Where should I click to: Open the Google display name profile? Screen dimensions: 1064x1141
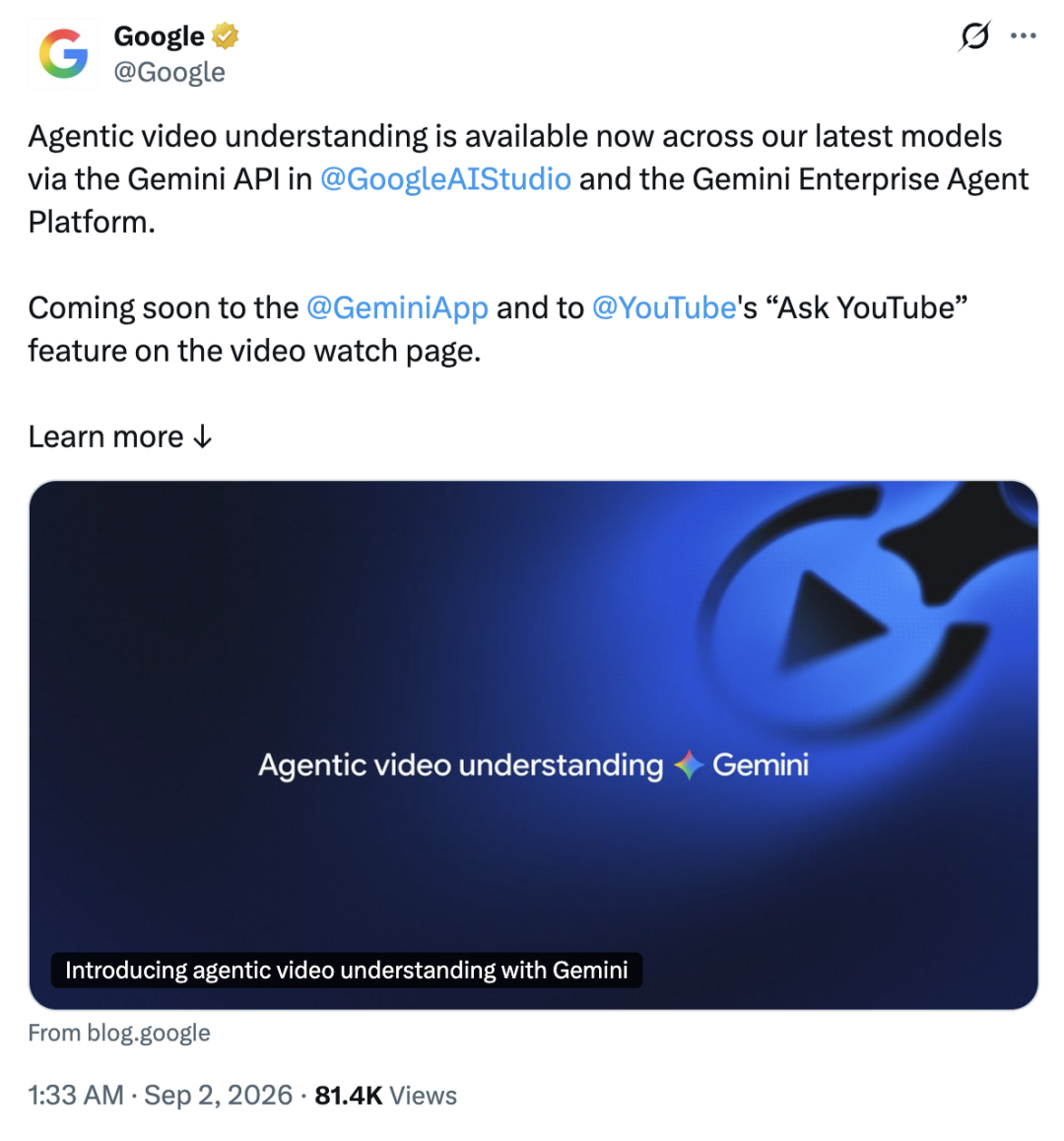[x=160, y=35]
